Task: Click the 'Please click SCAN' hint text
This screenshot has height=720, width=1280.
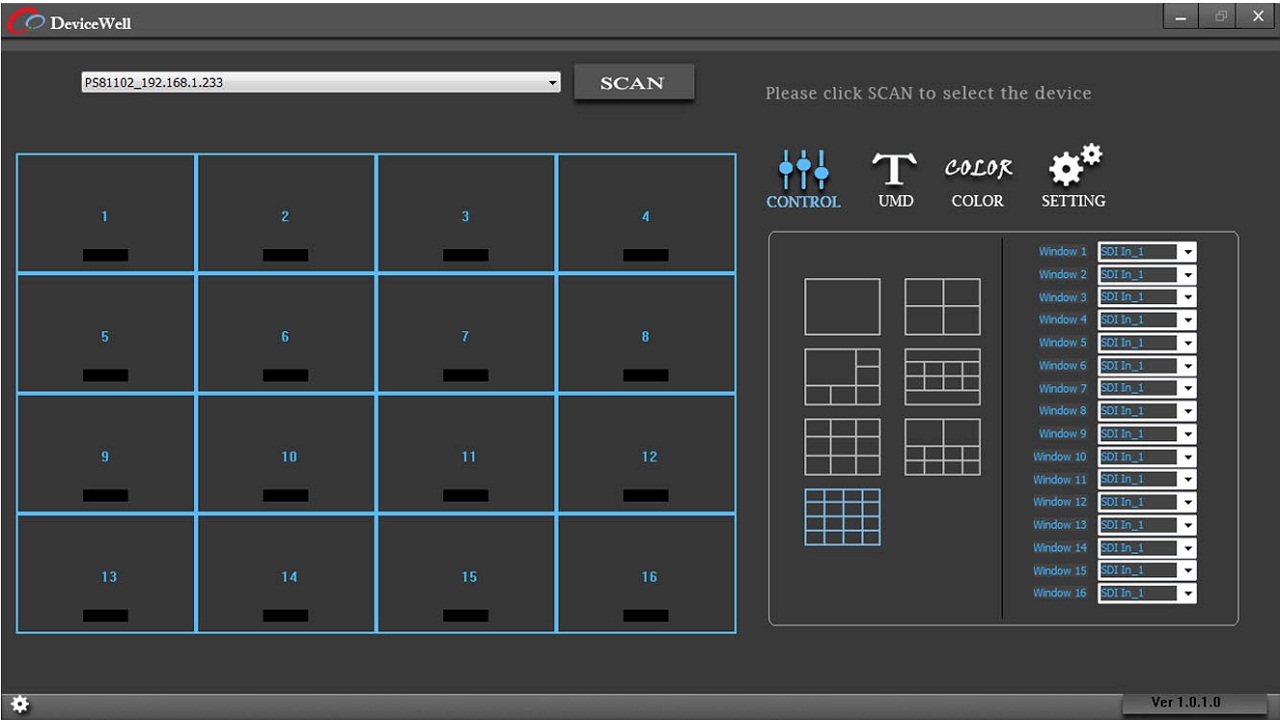Action: click(x=928, y=93)
